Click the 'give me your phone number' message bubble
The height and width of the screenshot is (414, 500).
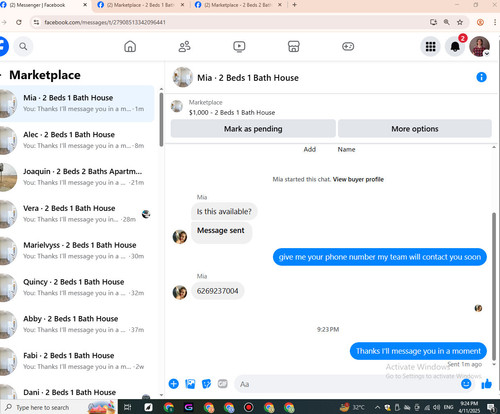tap(380, 257)
